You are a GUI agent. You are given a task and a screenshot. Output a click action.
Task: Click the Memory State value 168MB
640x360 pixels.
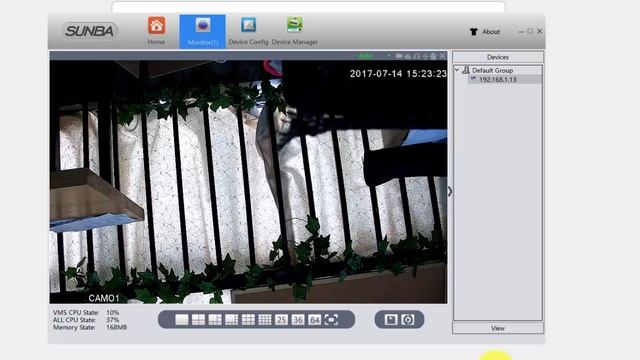click(x=116, y=327)
